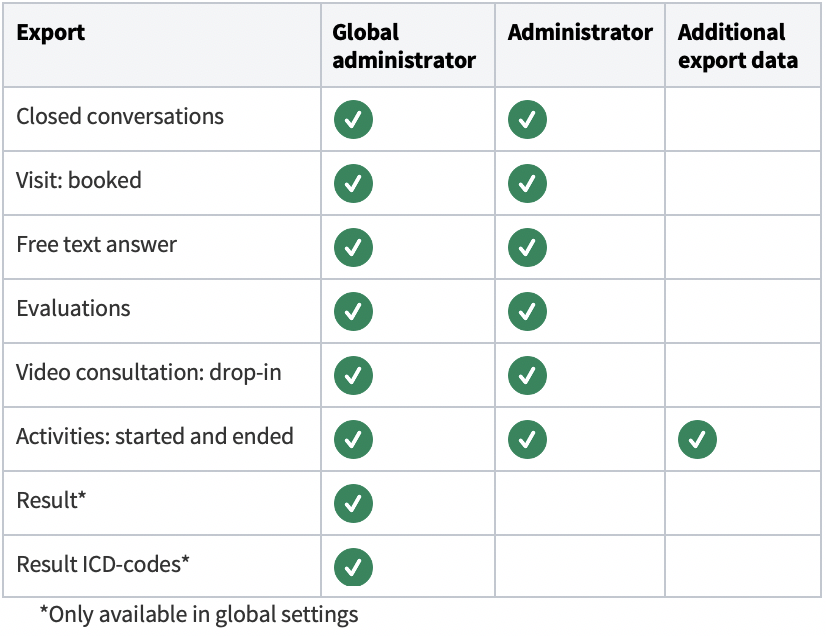Click Additional export data checkmark for Activities
The height and width of the screenshot is (636, 826).
[697, 439]
